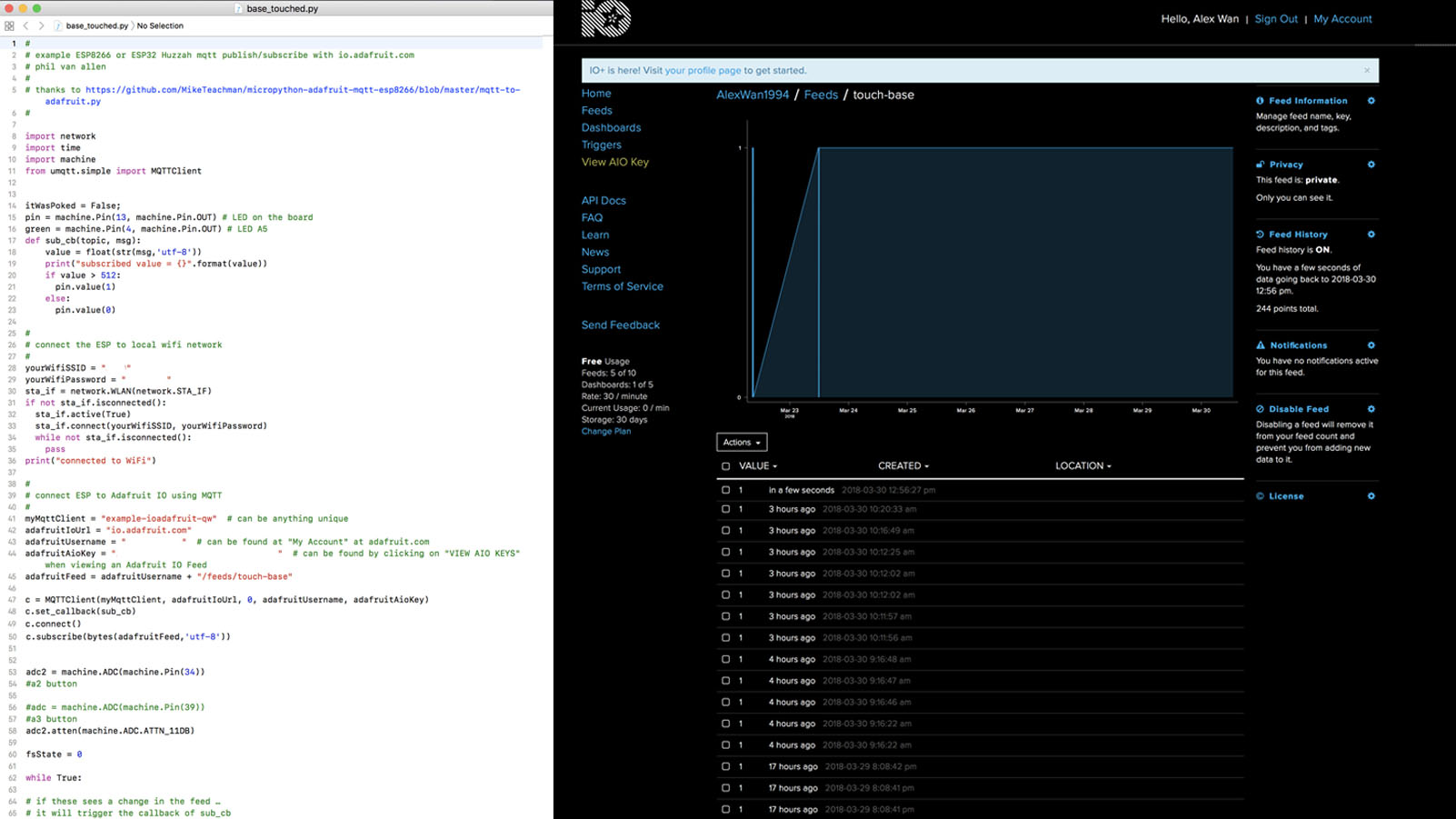Open the Actions dropdown

[742, 443]
